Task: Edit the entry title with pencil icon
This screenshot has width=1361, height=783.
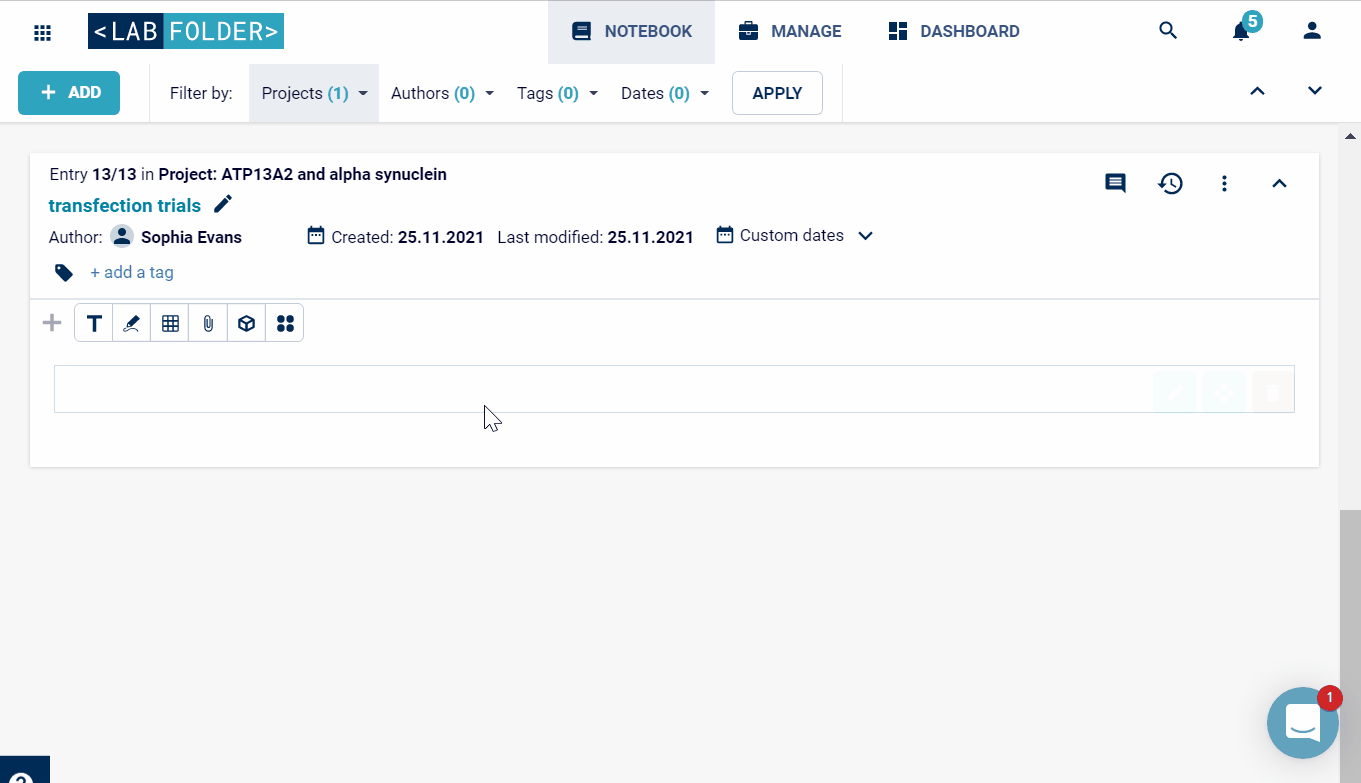Action: [223, 204]
